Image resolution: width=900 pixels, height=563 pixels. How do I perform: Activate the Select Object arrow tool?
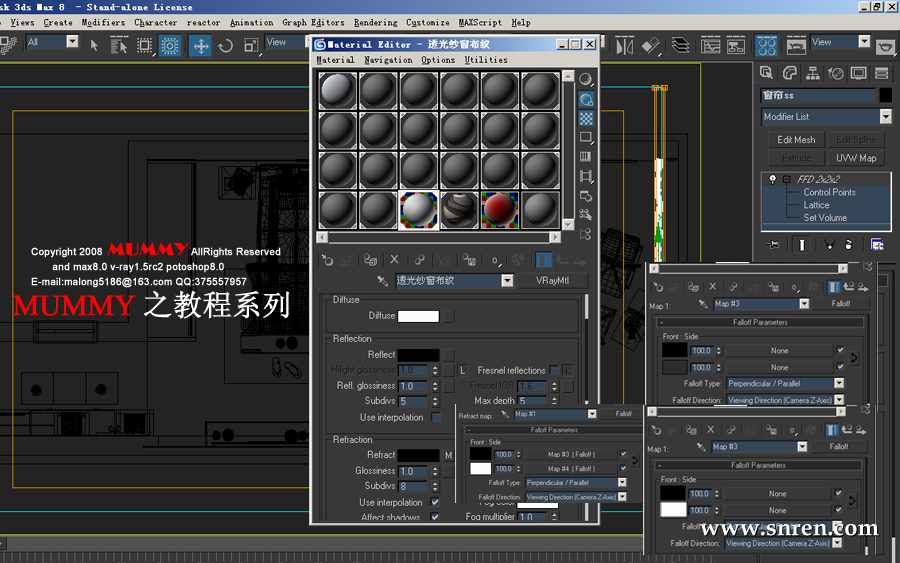(x=94, y=45)
